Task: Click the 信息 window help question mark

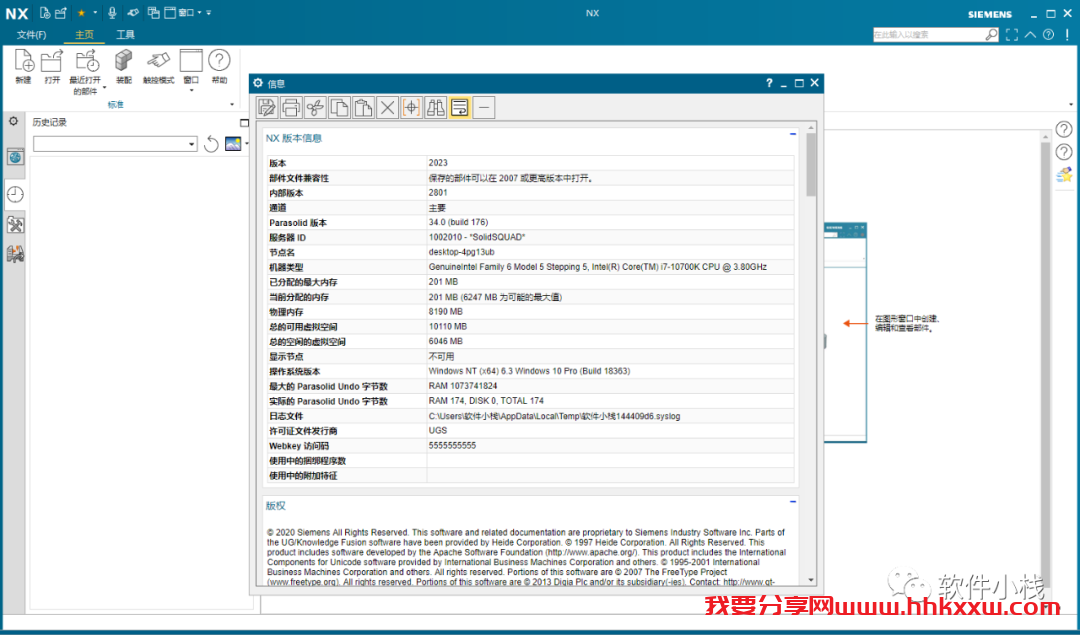Action: [769, 83]
